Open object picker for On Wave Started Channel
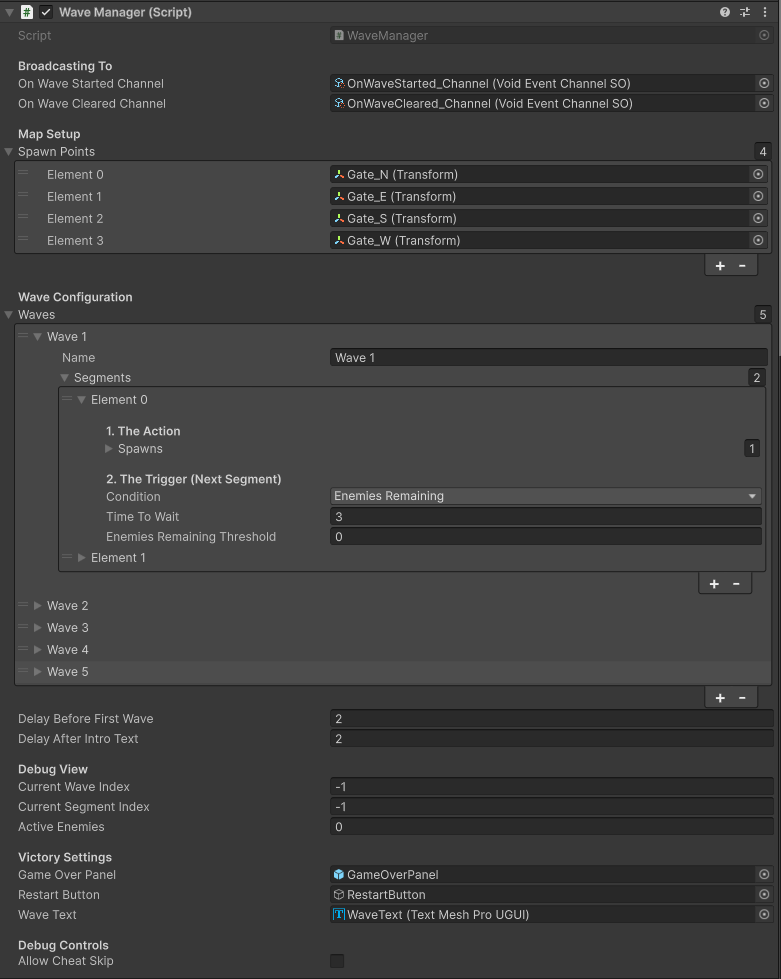781x979 pixels. [x=764, y=83]
